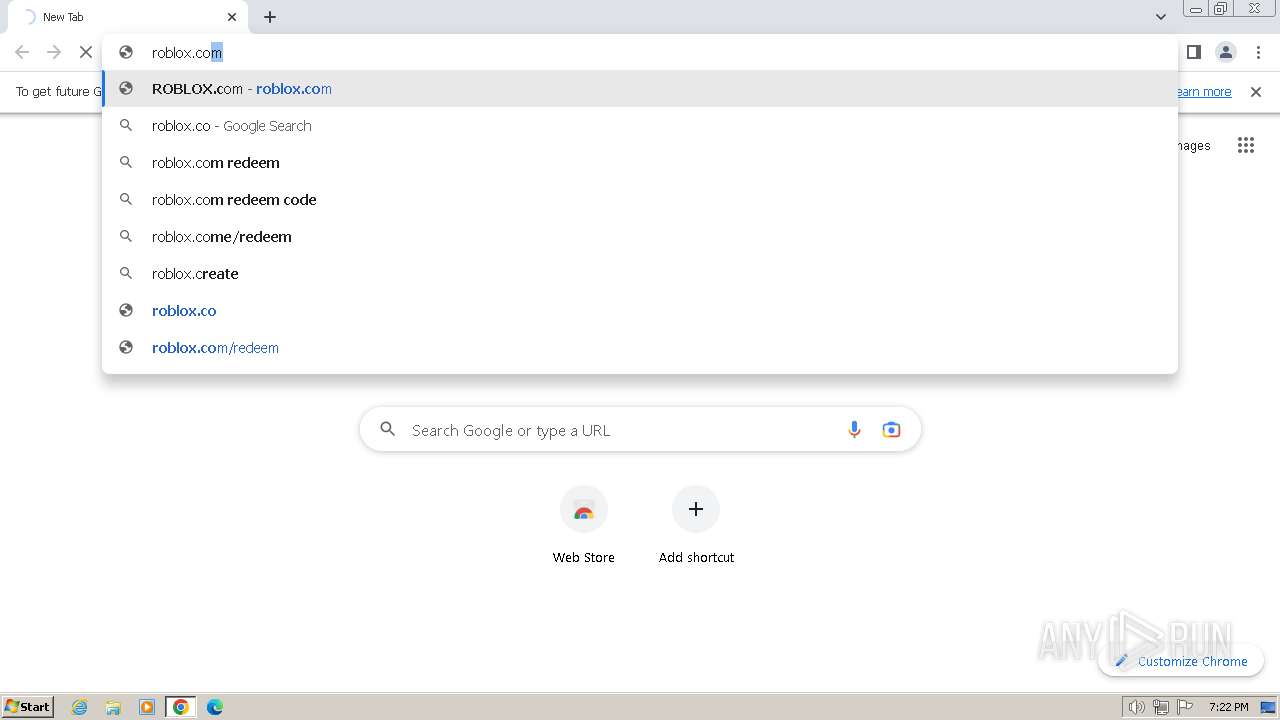Stop loading the page
Screen dimensions: 1280x720
click(x=86, y=52)
